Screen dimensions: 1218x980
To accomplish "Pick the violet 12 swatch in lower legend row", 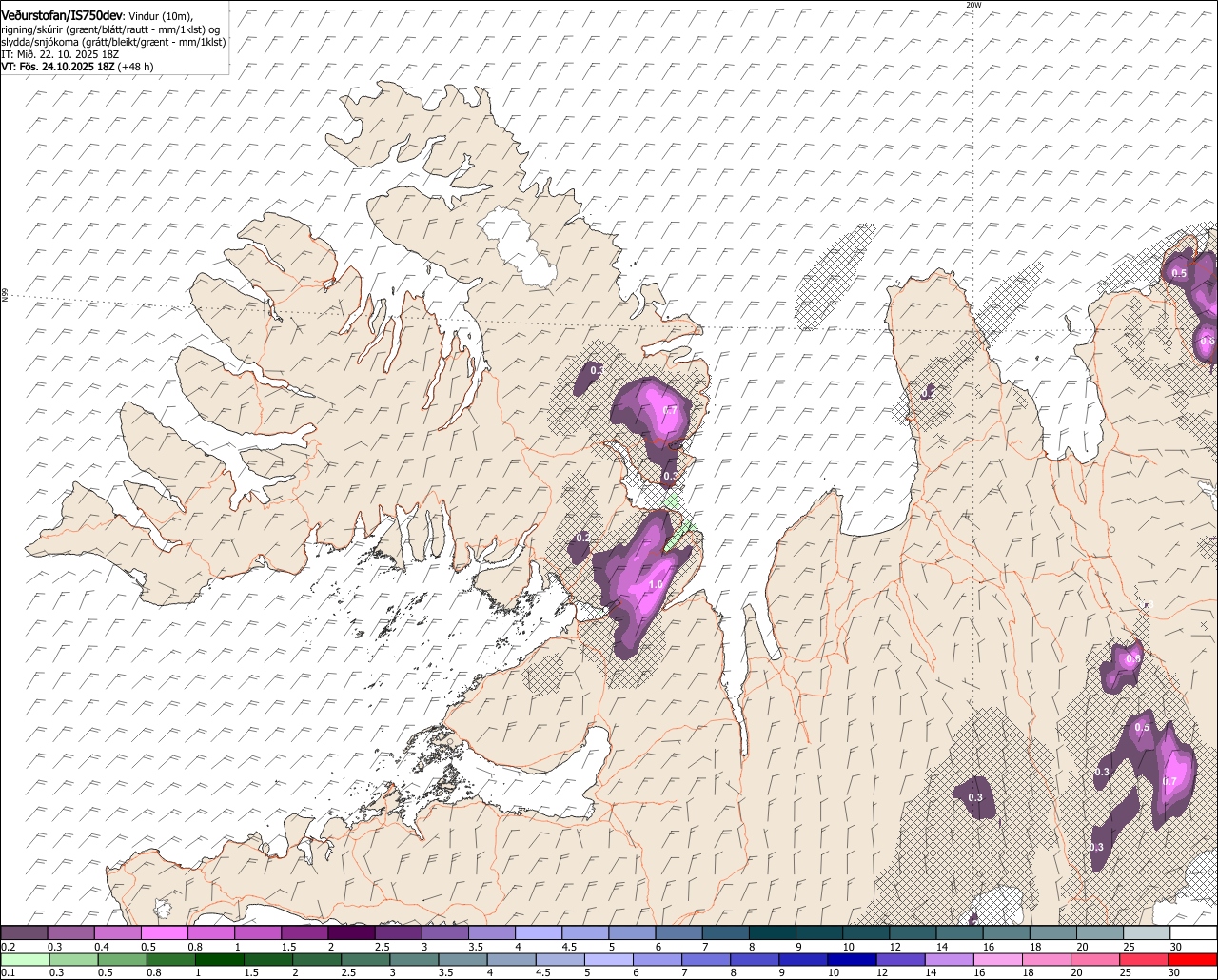I will pyautogui.click(x=901, y=959).
